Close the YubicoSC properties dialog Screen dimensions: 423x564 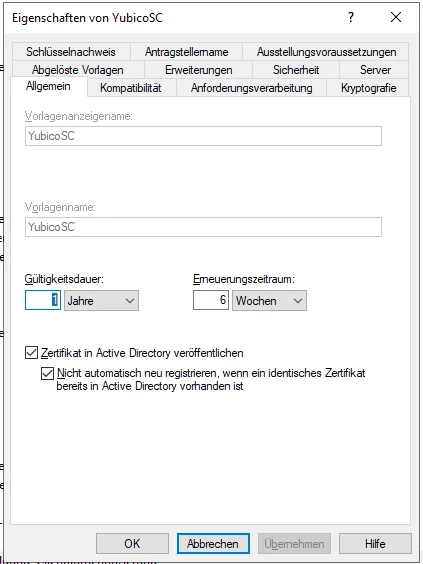tap(396, 17)
